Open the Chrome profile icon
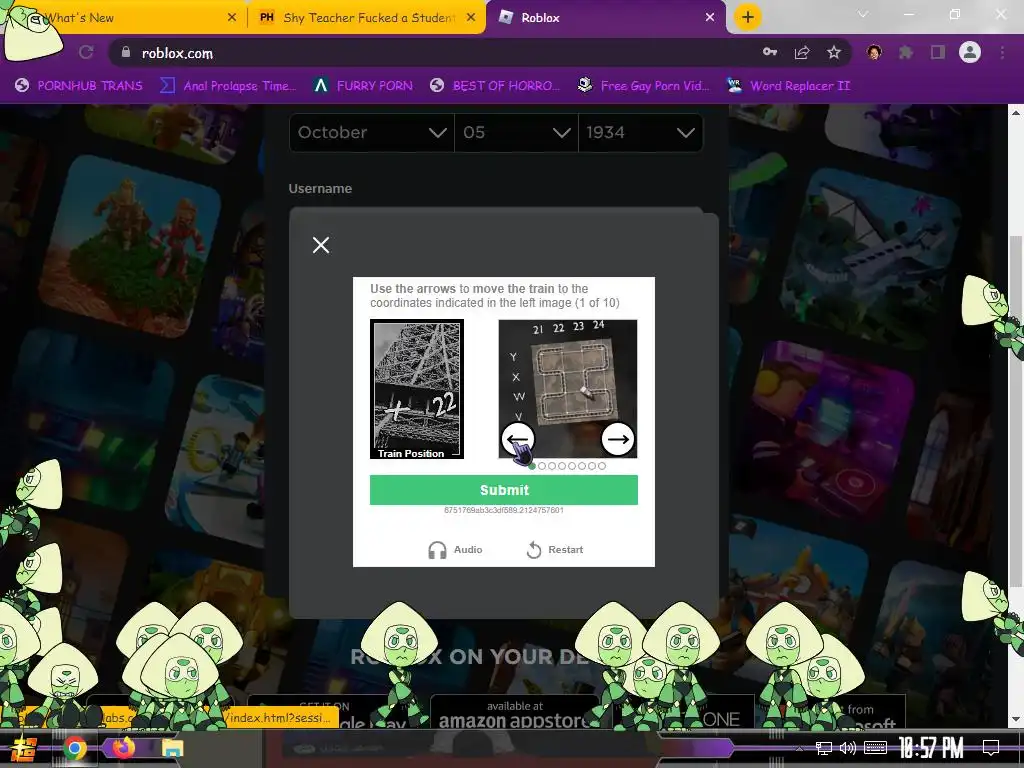This screenshot has width=1024, height=768. (970, 52)
